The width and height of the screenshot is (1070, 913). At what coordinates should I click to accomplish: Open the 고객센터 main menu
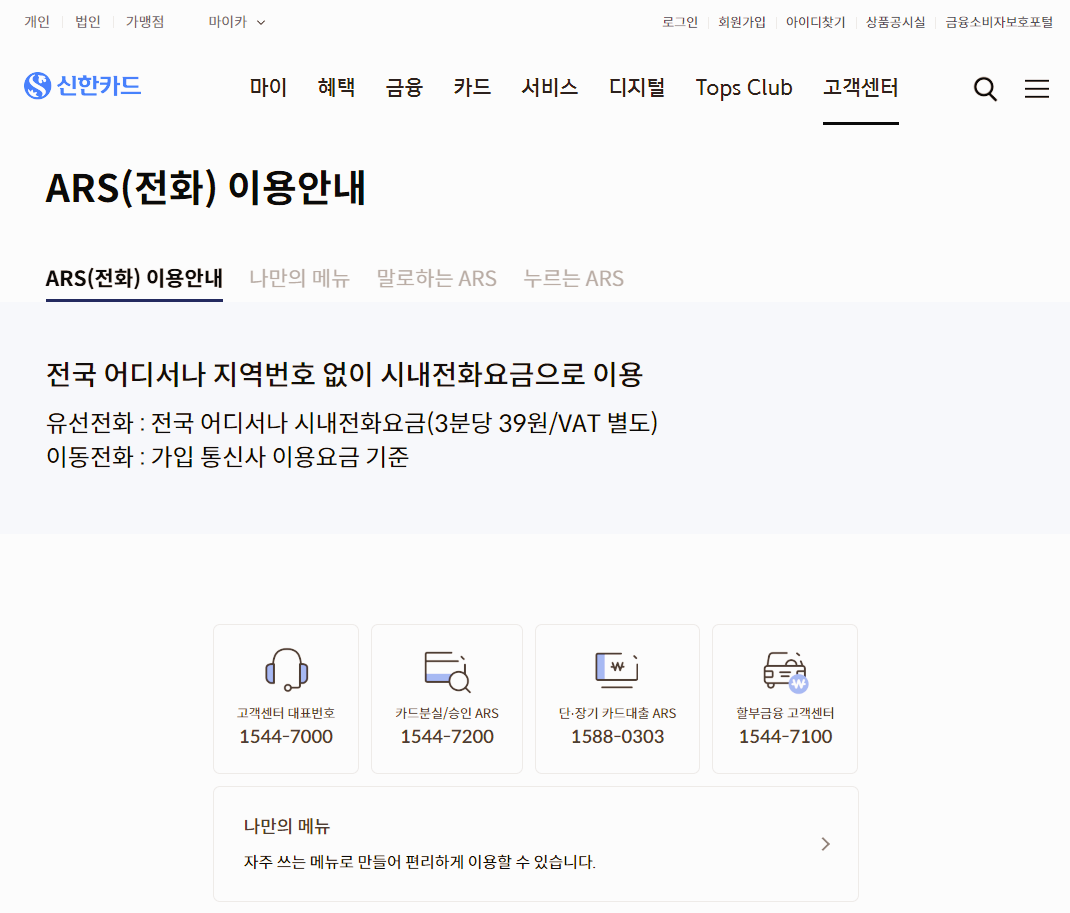pos(861,87)
